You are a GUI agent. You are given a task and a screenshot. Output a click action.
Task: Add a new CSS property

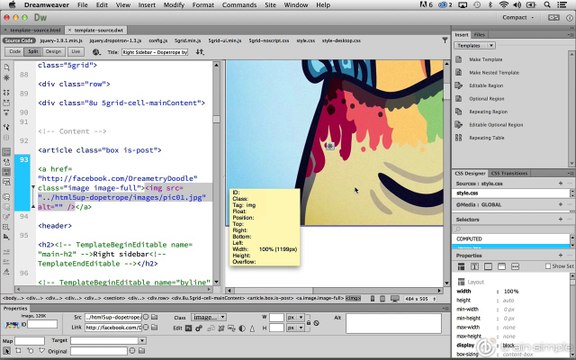click(x=561, y=255)
